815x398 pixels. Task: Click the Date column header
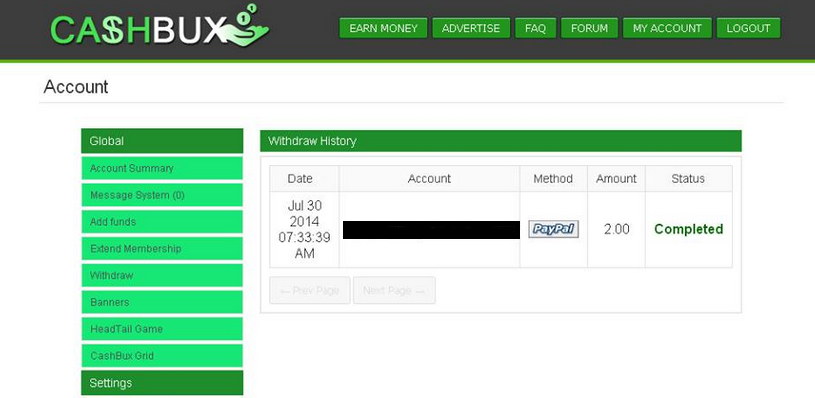click(x=305, y=179)
